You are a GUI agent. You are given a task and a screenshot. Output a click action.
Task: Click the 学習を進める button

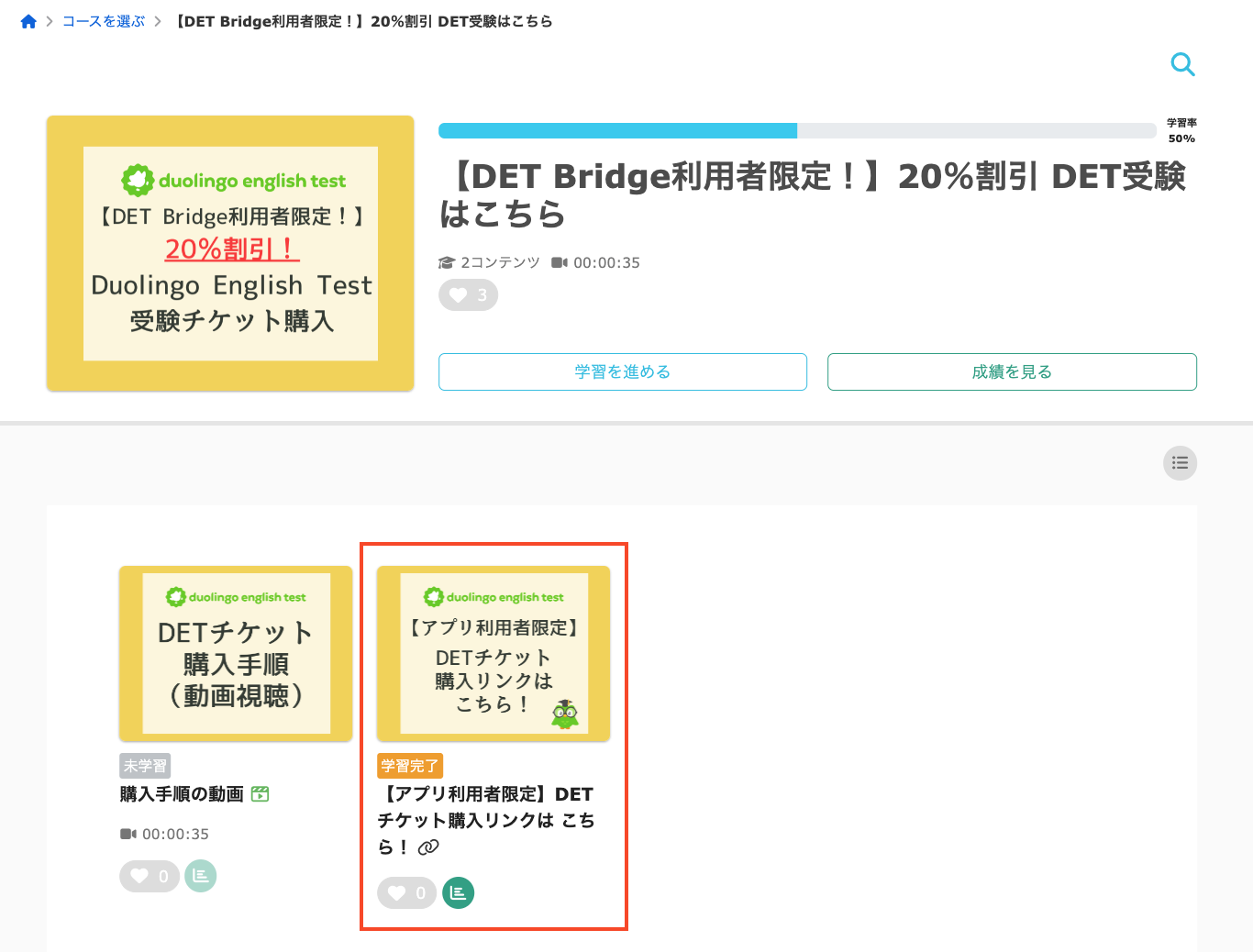pyautogui.click(x=623, y=371)
